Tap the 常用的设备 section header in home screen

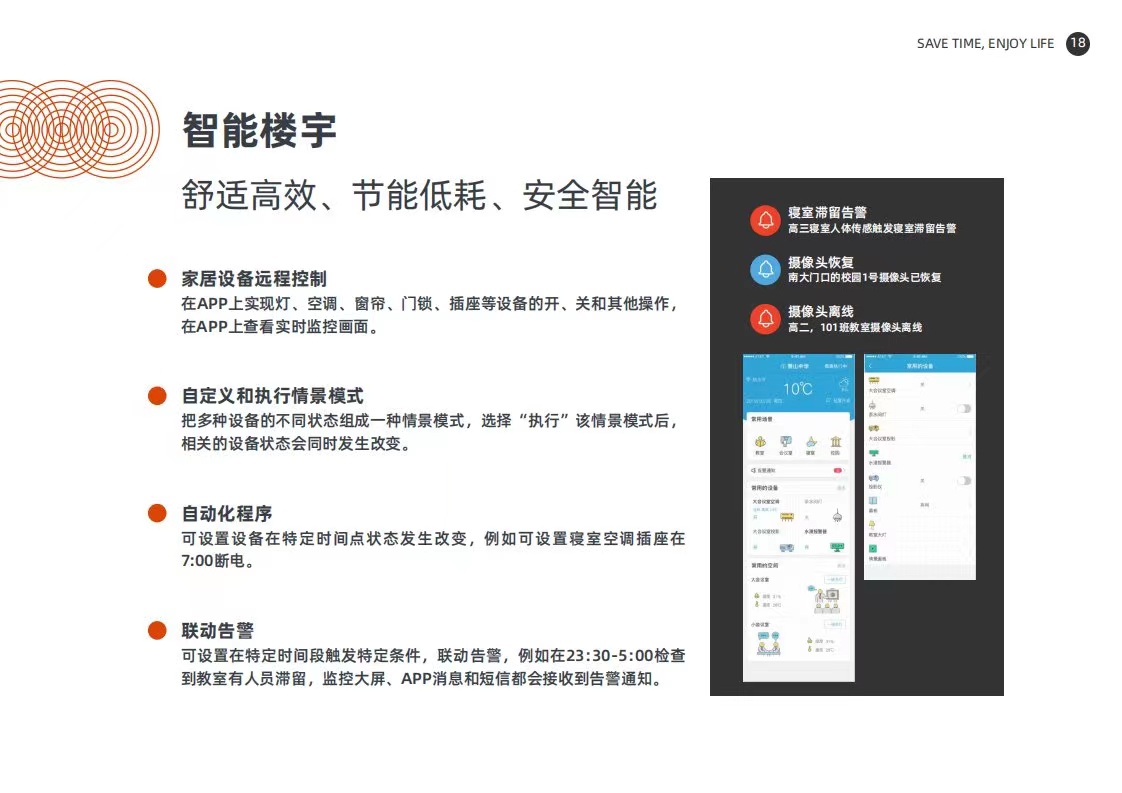[764, 488]
